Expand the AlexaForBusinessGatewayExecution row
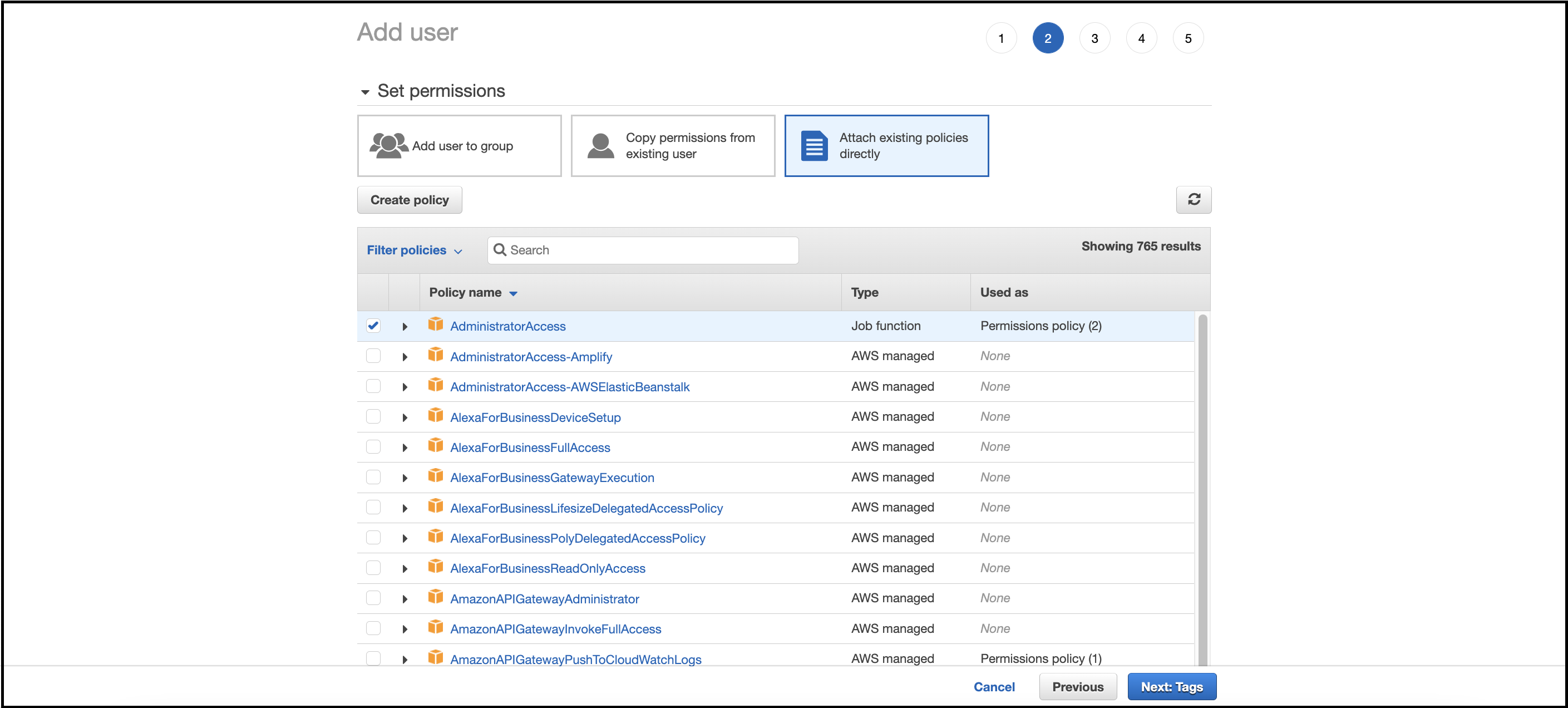 pos(404,479)
